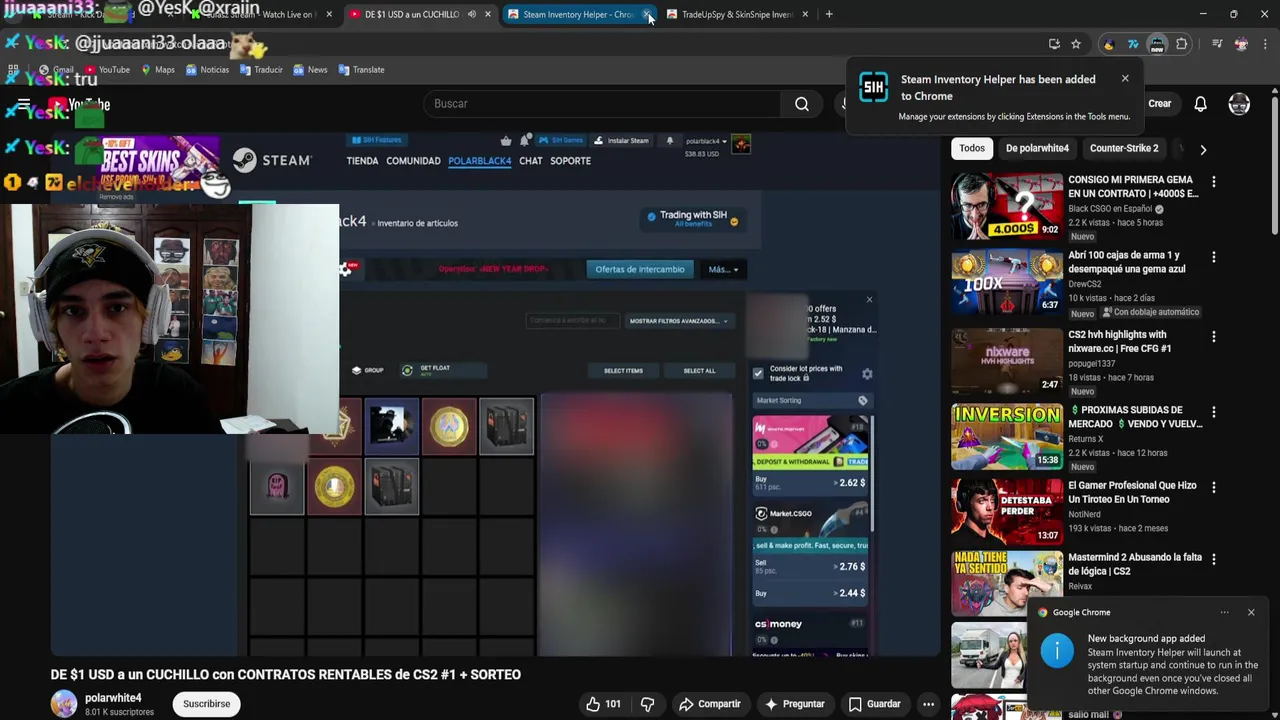Image resolution: width=1280 pixels, height=720 pixels.
Task: Open the Translate bookmark
Action: 361,70
